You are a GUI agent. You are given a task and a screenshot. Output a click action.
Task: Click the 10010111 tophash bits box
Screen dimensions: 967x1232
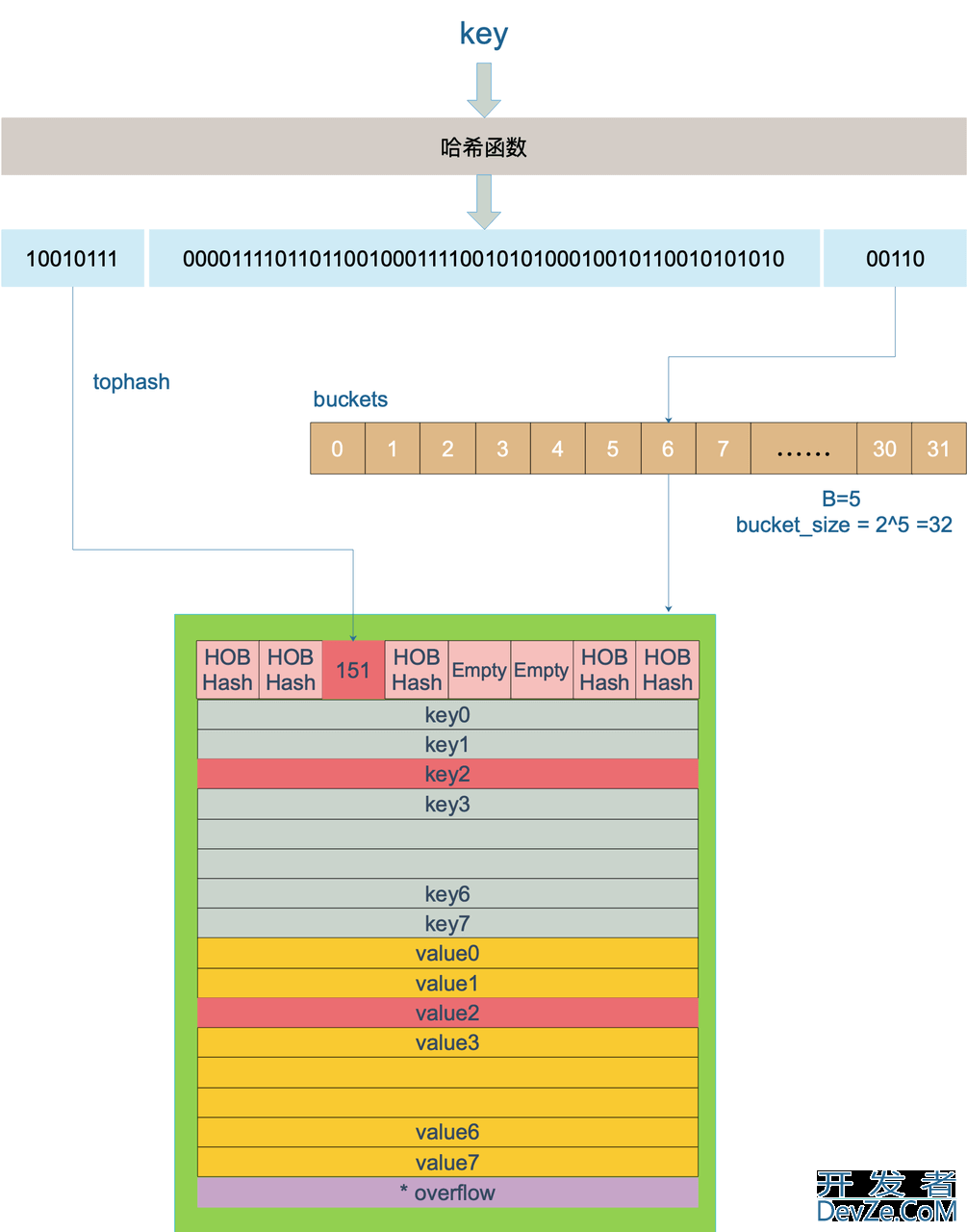[72, 258]
